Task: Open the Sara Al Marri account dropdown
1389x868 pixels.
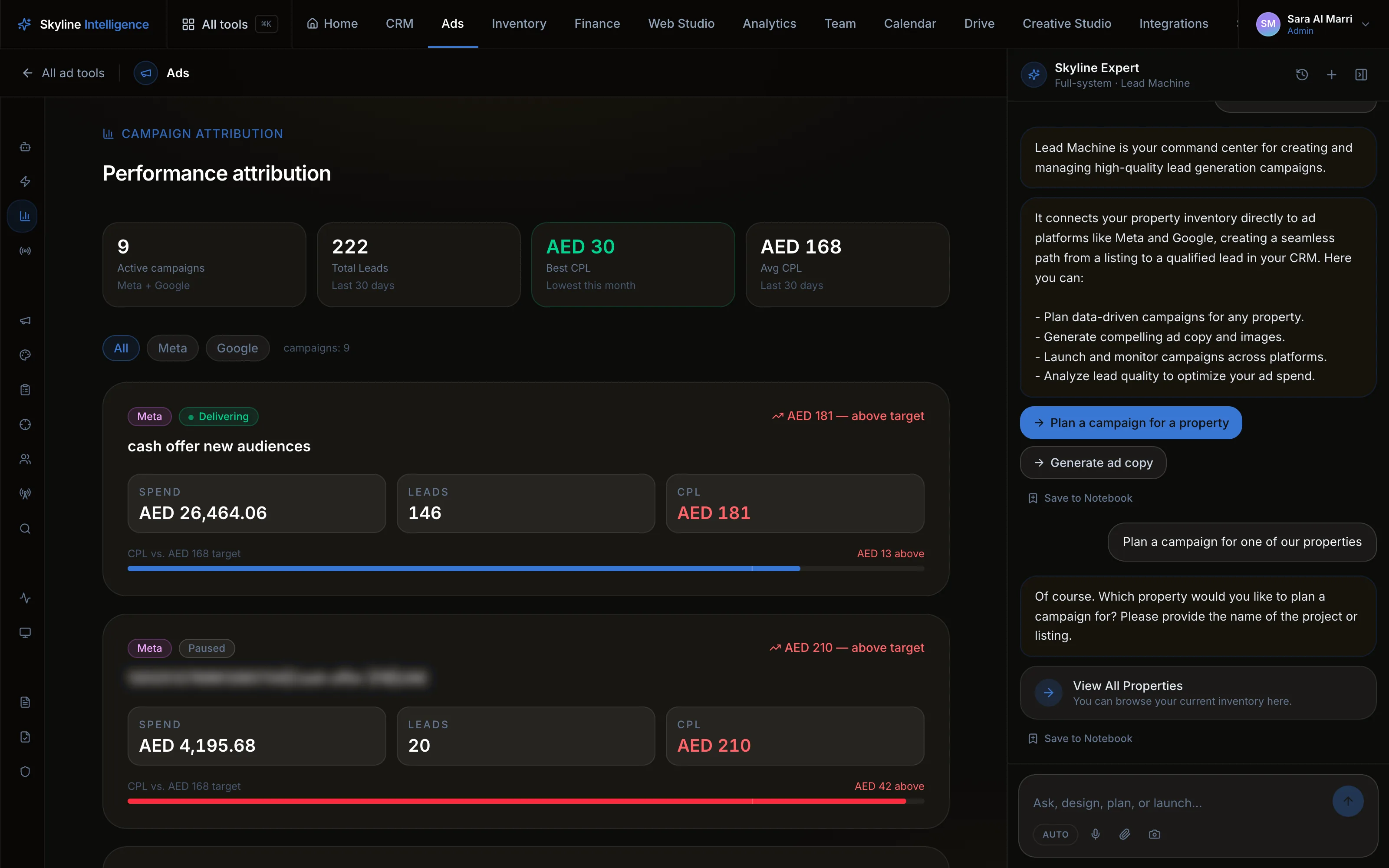Action: pos(1313,24)
